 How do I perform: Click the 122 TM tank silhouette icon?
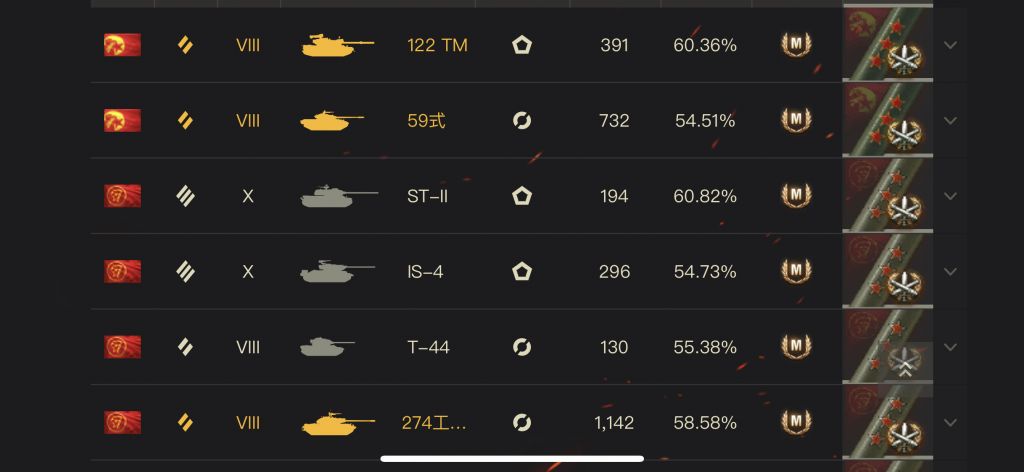(x=337, y=45)
